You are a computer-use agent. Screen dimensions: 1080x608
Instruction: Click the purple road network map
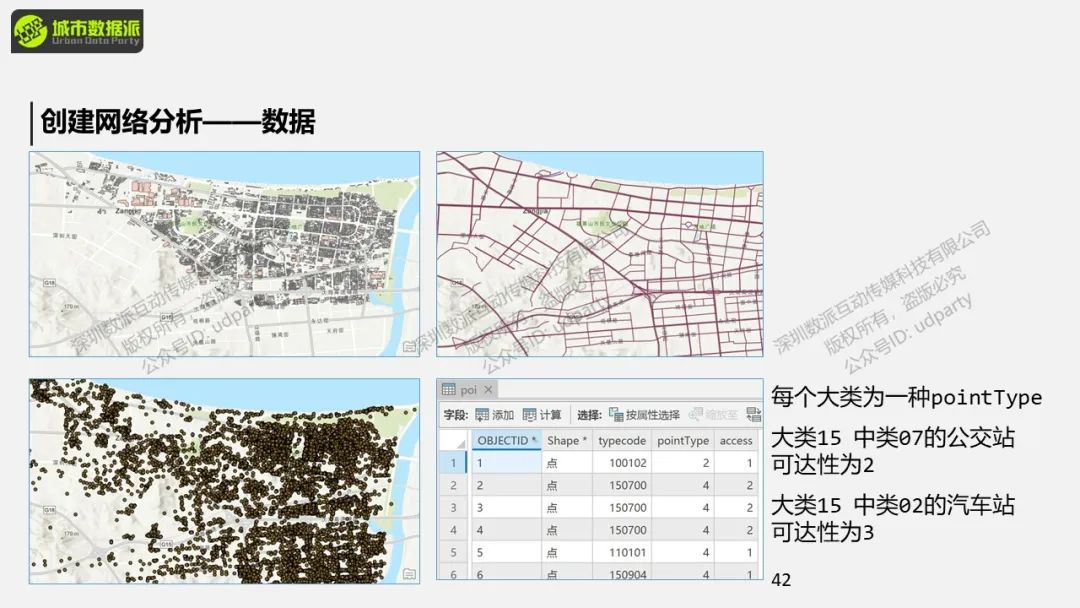pyautogui.click(x=600, y=254)
